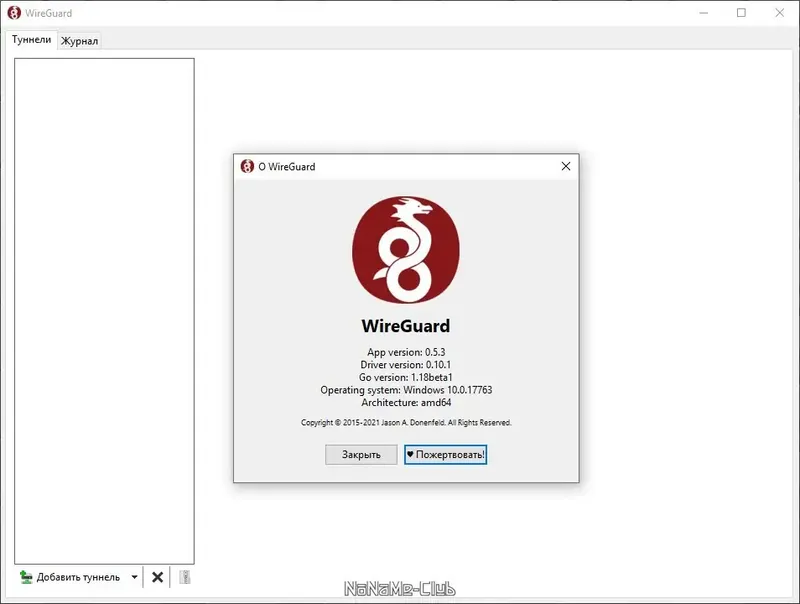Image resolution: width=800 pixels, height=604 pixels.
Task: Click the bold WireGuard heading in the About dialog
Action: 406,326
